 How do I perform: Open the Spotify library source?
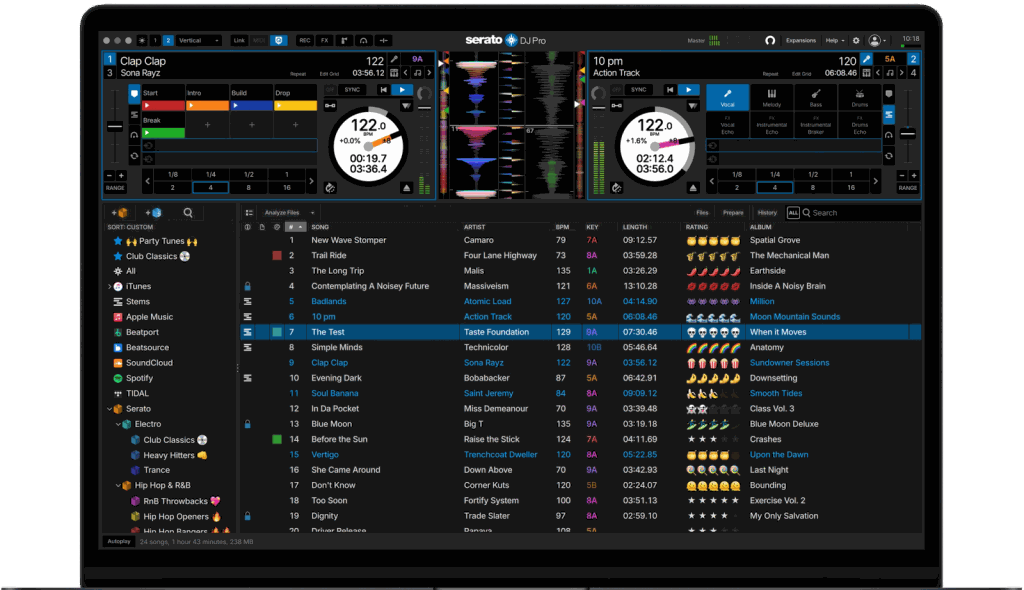click(x=139, y=378)
